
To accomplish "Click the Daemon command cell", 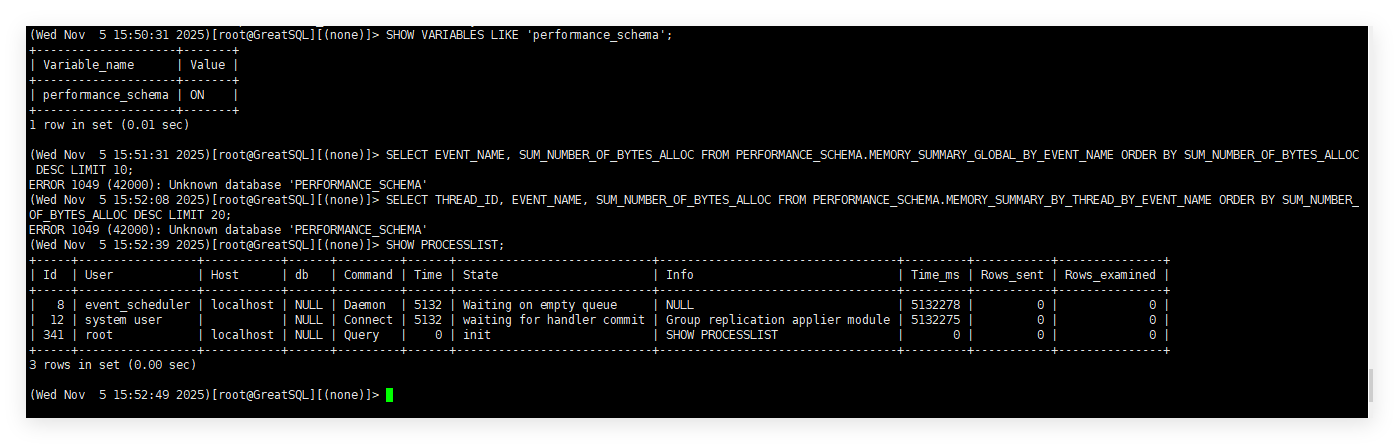I will tap(365, 305).
